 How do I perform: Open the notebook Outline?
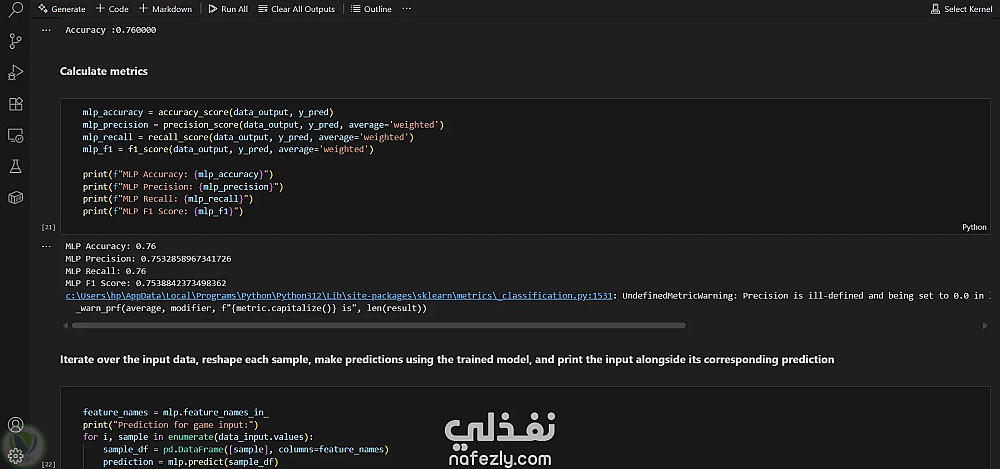(x=371, y=9)
